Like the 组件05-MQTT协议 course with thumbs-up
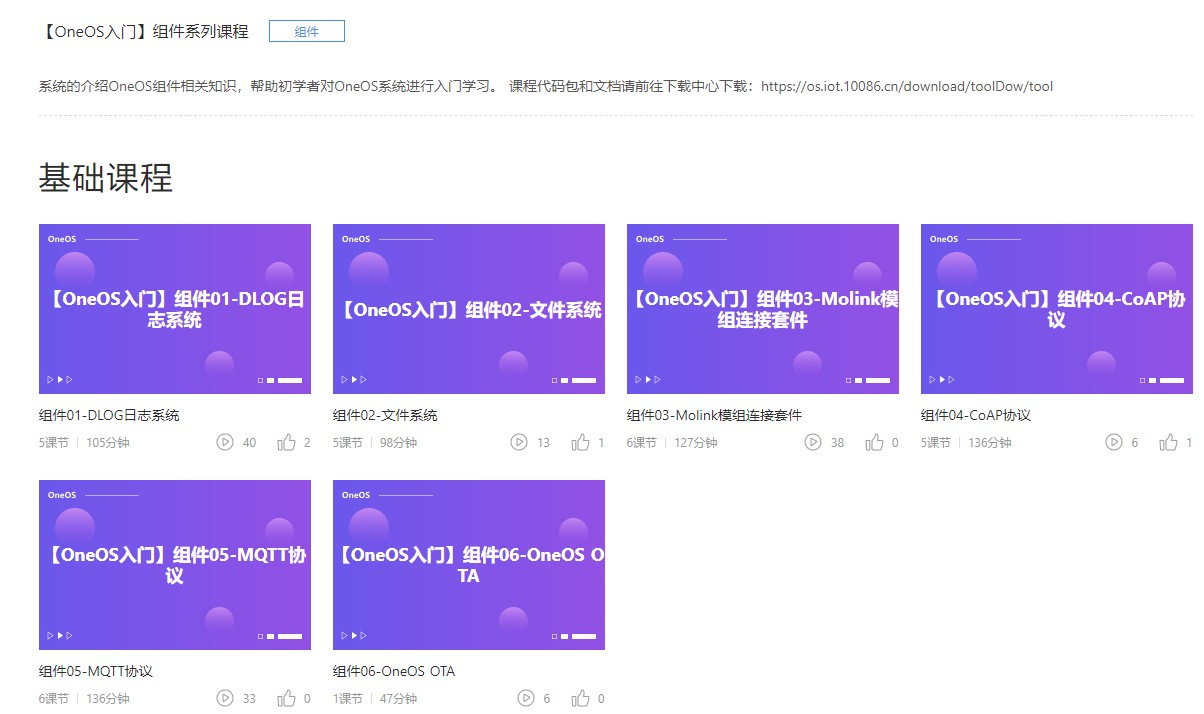 tap(287, 698)
